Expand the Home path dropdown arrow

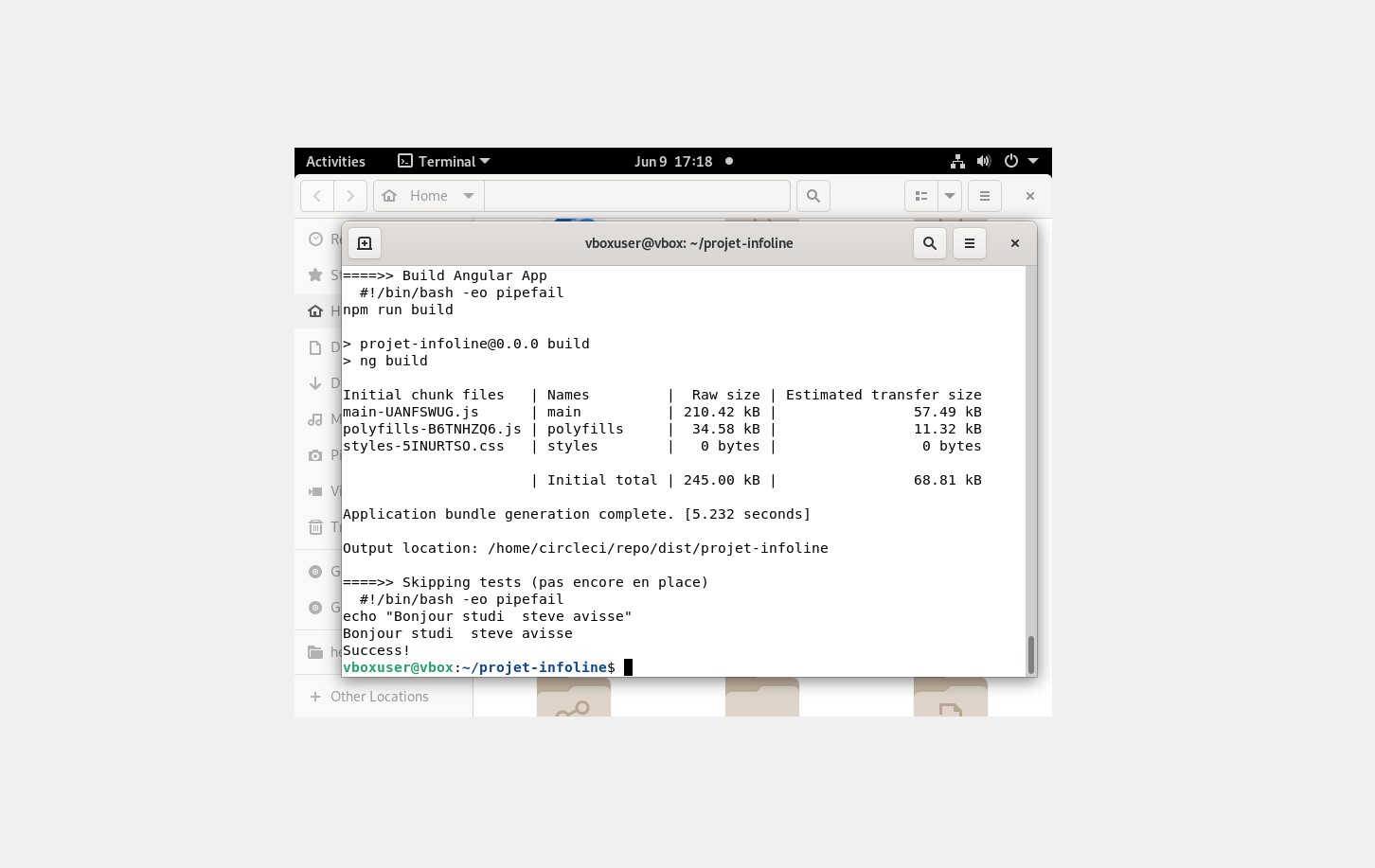click(469, 196)
